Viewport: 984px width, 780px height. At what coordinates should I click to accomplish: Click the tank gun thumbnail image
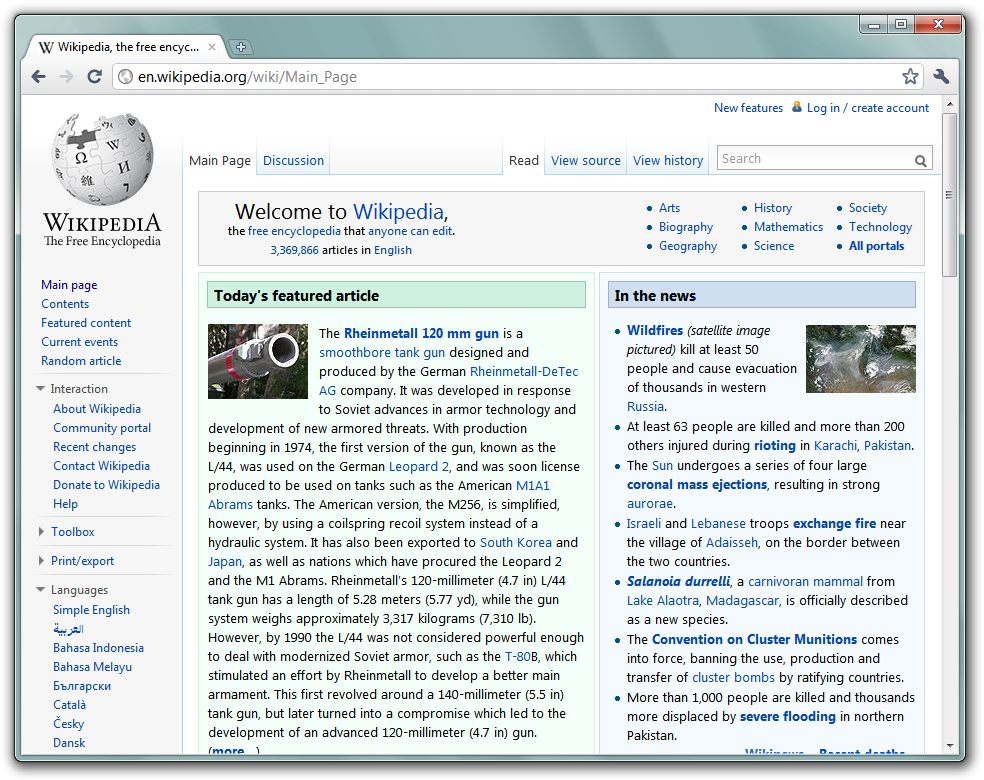(x=257, y=361)
